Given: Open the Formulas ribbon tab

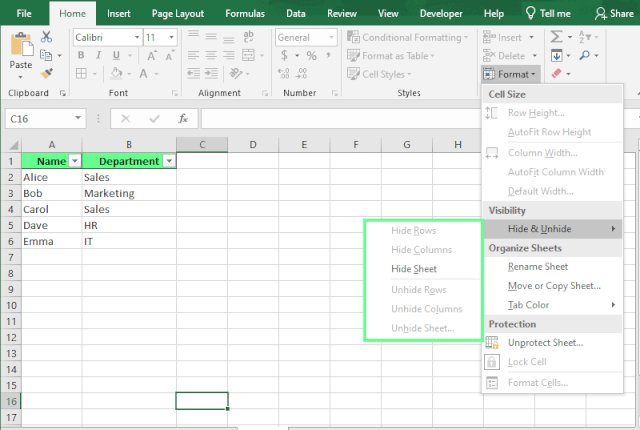Looking at the screenshot, I should pos(245,13).
